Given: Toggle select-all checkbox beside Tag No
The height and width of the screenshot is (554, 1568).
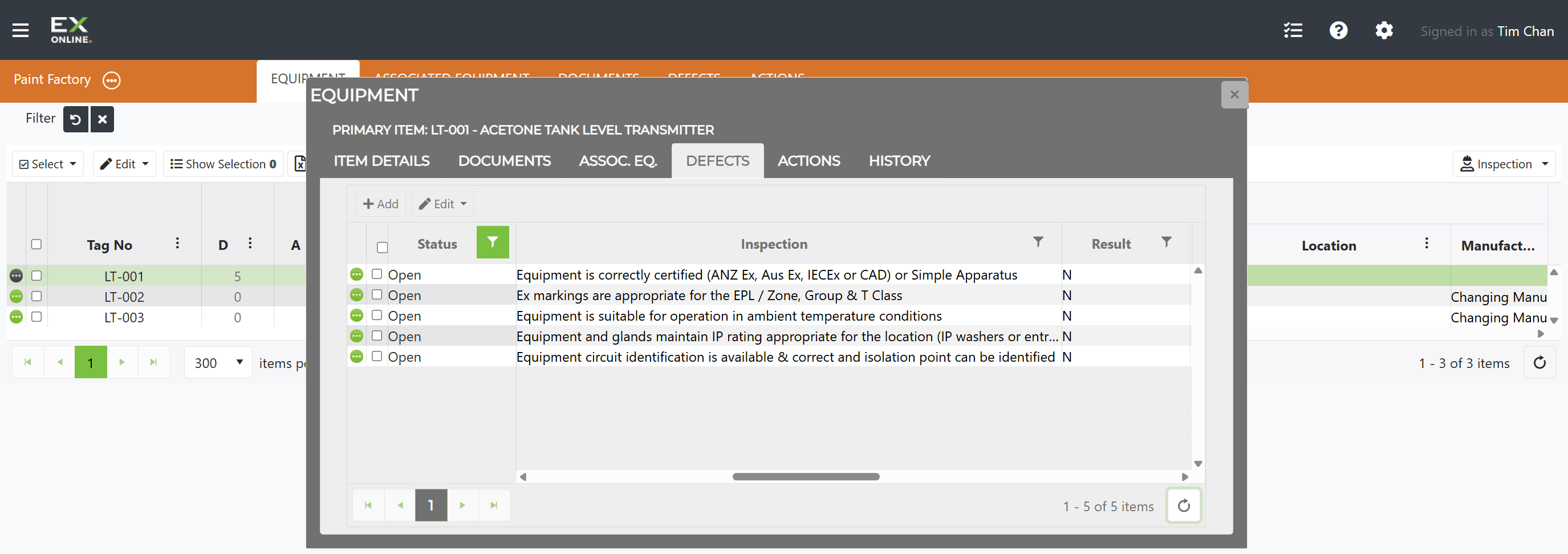Looking at the screenshot, I should click(36, 244).
